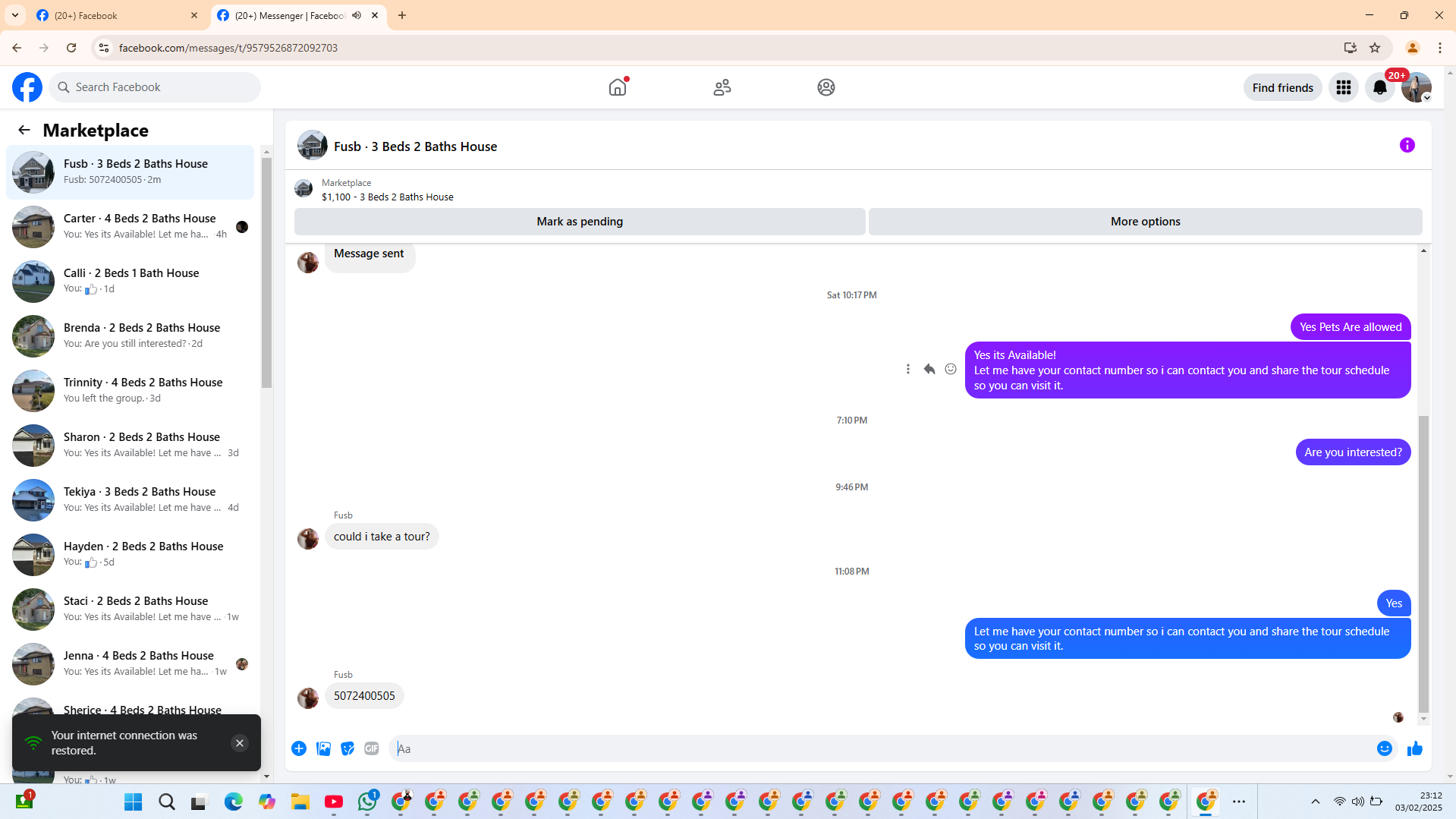The height and width of the screenshot is (819, 1456).
Task: Click the Facebook logo
Action: tap(27, 87)
